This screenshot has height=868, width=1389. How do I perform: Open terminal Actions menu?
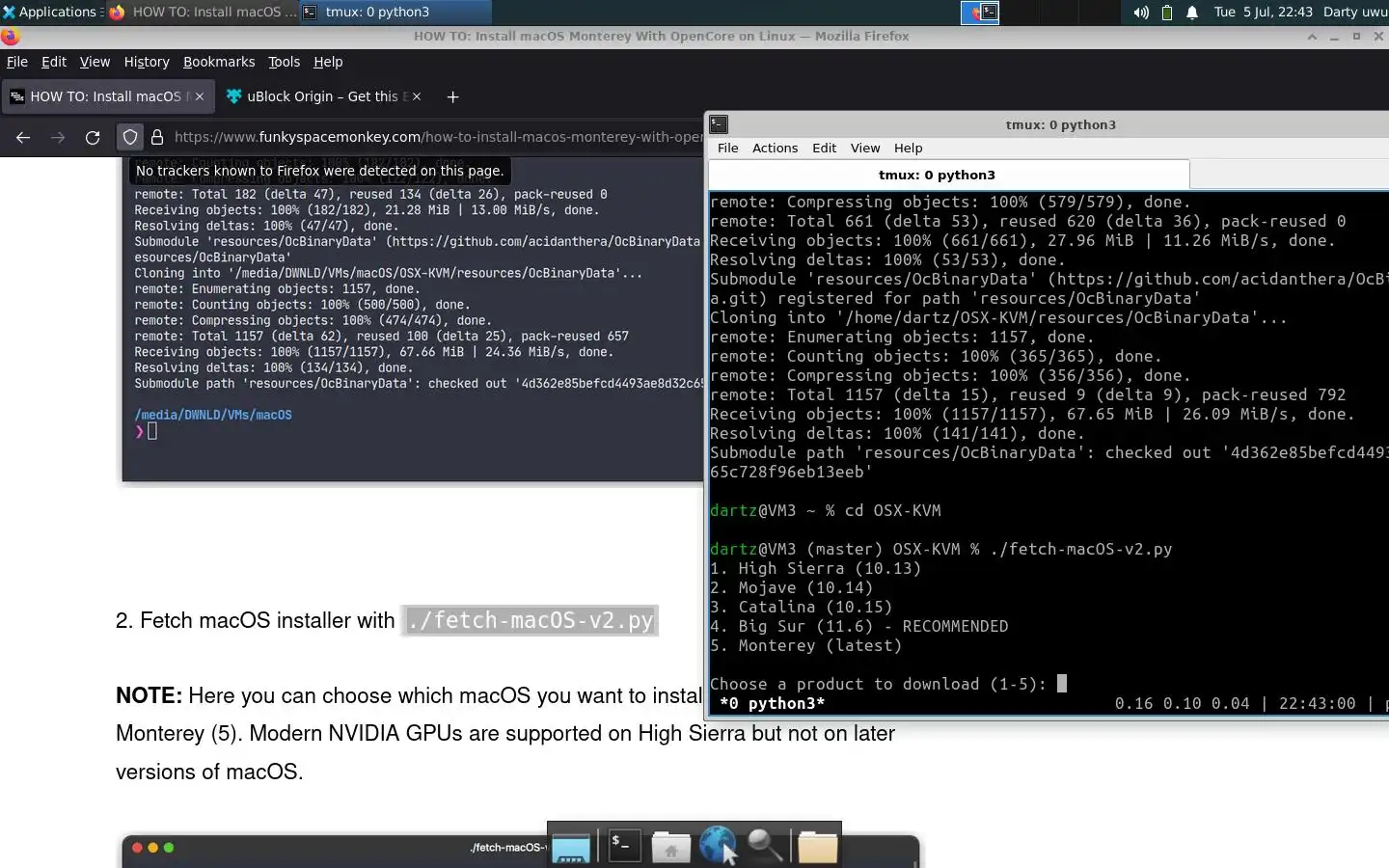tap(775, 148)
